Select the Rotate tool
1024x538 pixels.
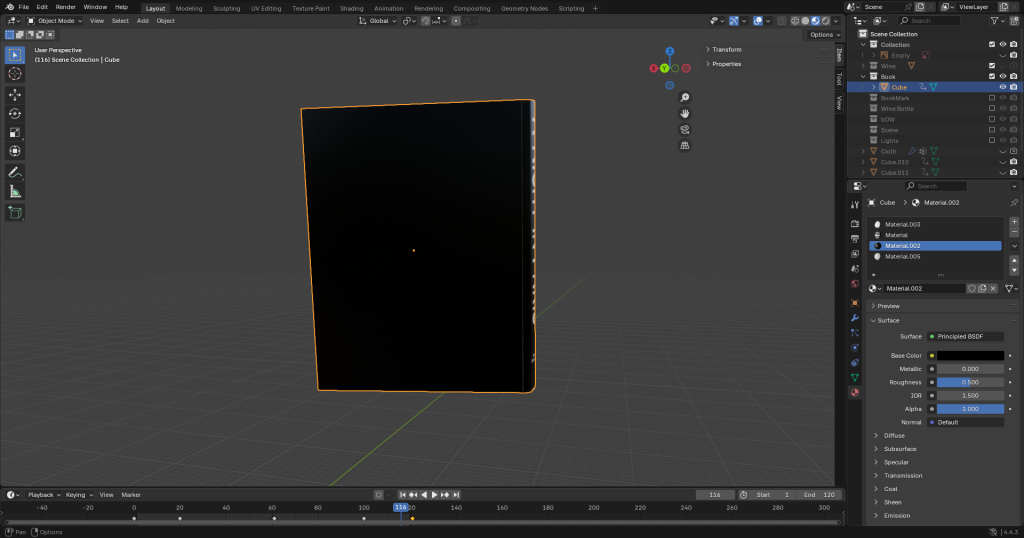click(15, 113)
